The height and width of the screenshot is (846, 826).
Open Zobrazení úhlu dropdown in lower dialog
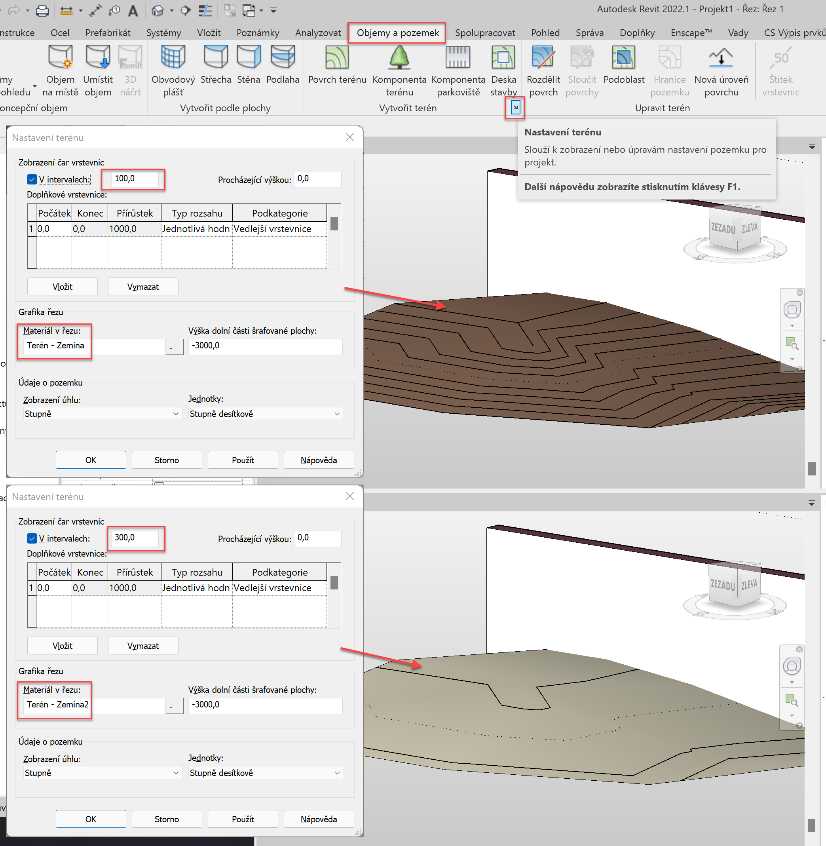coord(102,773)
